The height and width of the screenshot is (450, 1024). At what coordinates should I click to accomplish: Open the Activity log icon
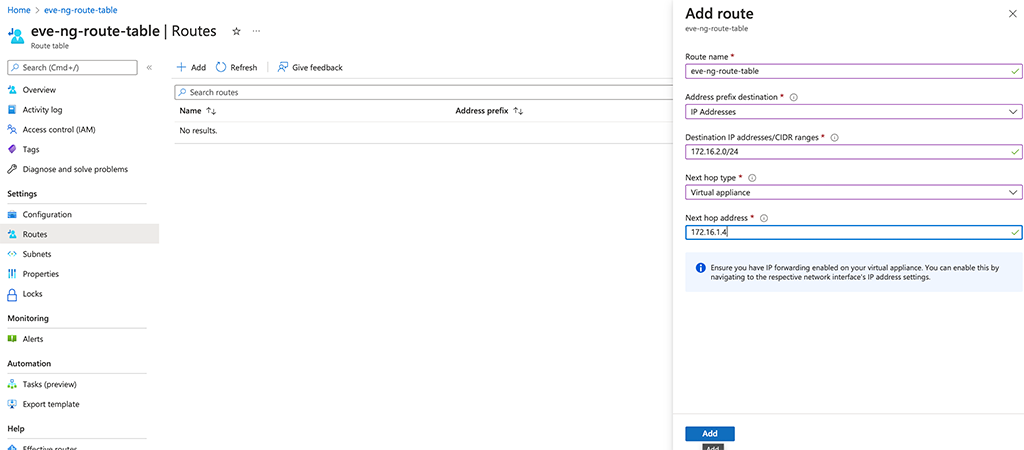click(11, 110)
